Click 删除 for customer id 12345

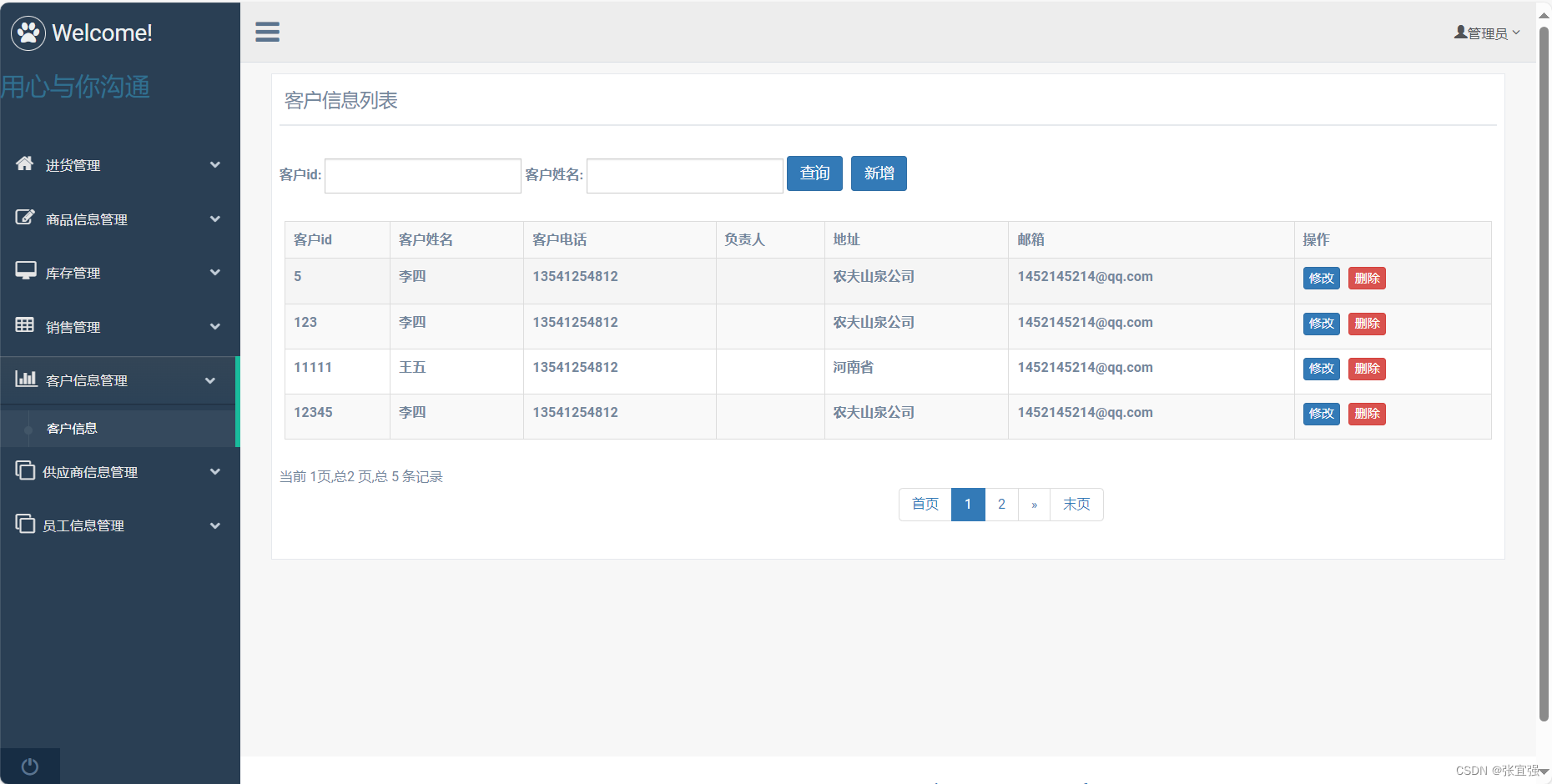tap(1367, 414)
